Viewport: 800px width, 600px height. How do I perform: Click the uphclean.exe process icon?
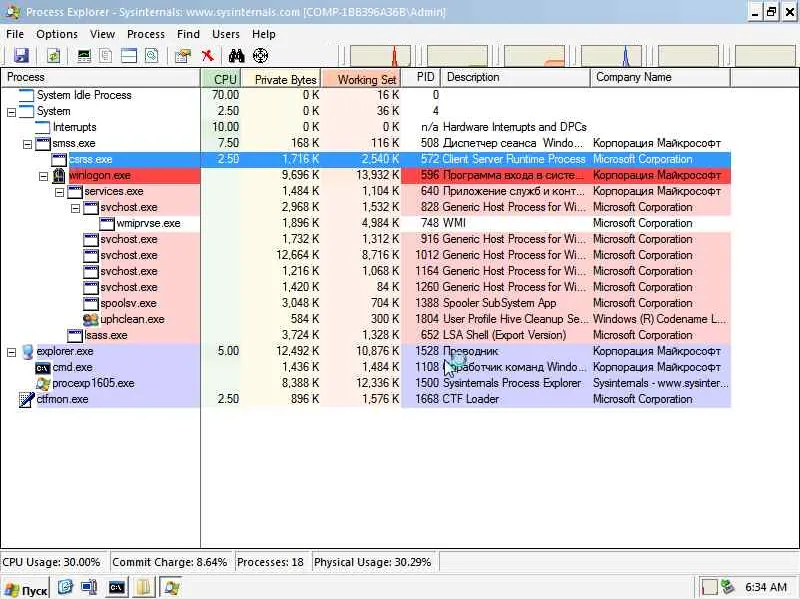(x=91, y=319)
